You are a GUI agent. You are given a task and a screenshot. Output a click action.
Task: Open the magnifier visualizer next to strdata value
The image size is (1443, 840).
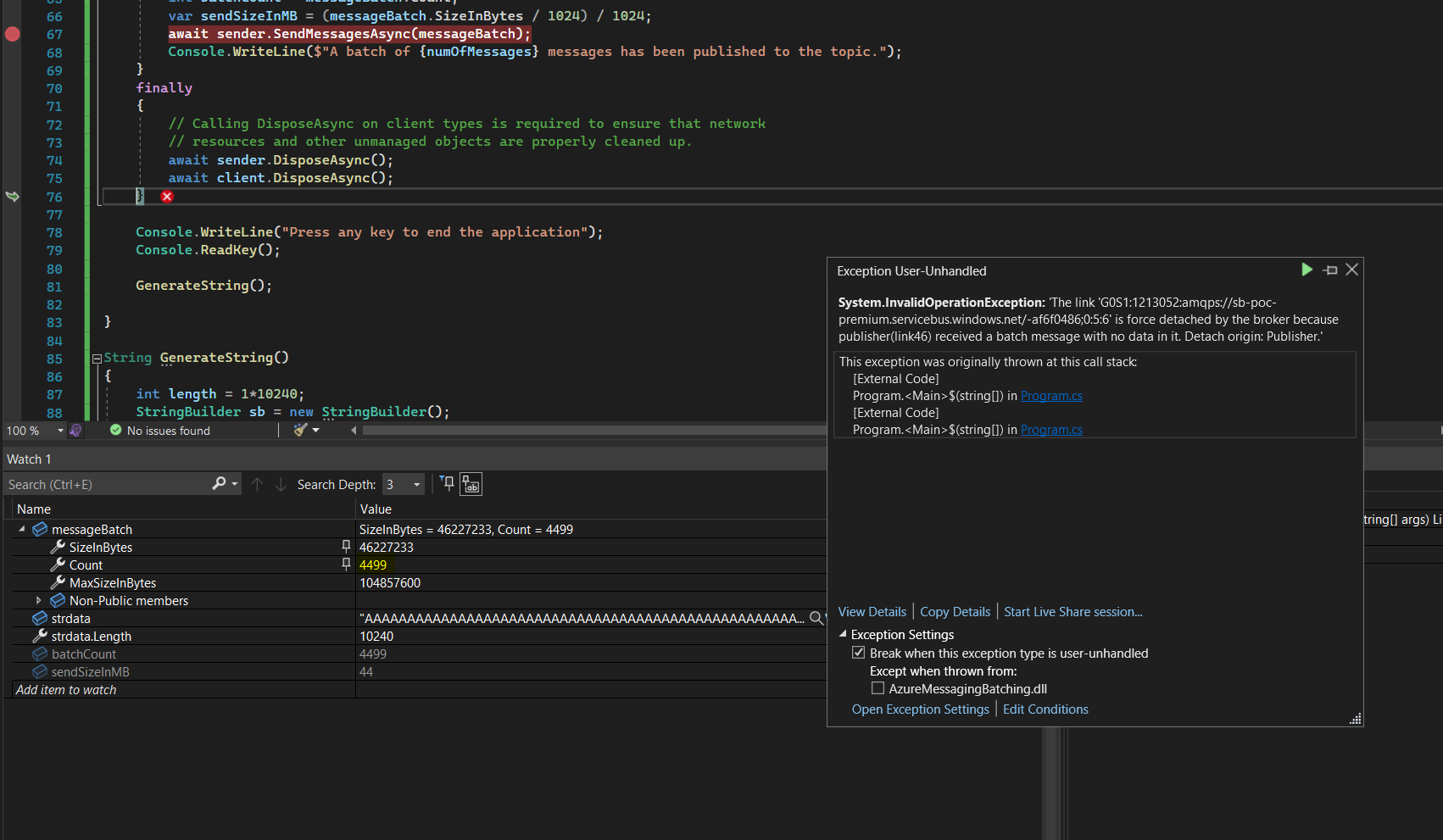pos(815,618)
